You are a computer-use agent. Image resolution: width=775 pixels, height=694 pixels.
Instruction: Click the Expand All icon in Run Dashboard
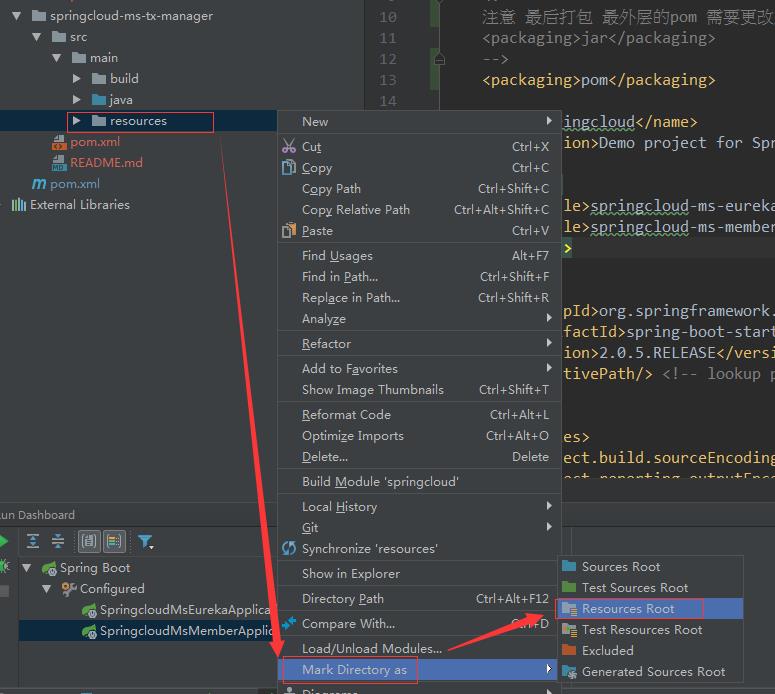(33, 541)
